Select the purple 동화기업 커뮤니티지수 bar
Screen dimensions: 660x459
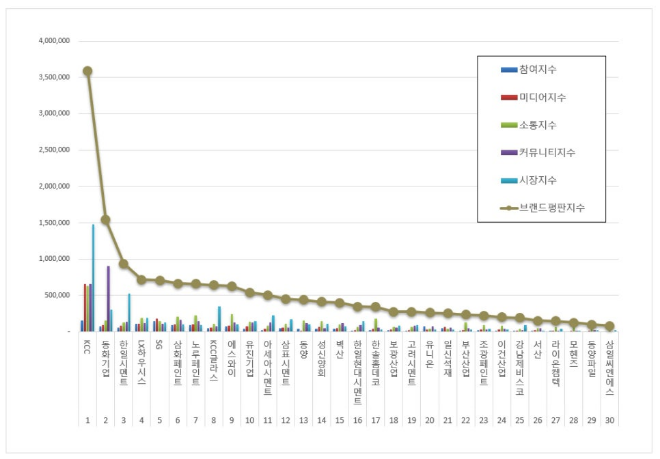pos(108,298)
